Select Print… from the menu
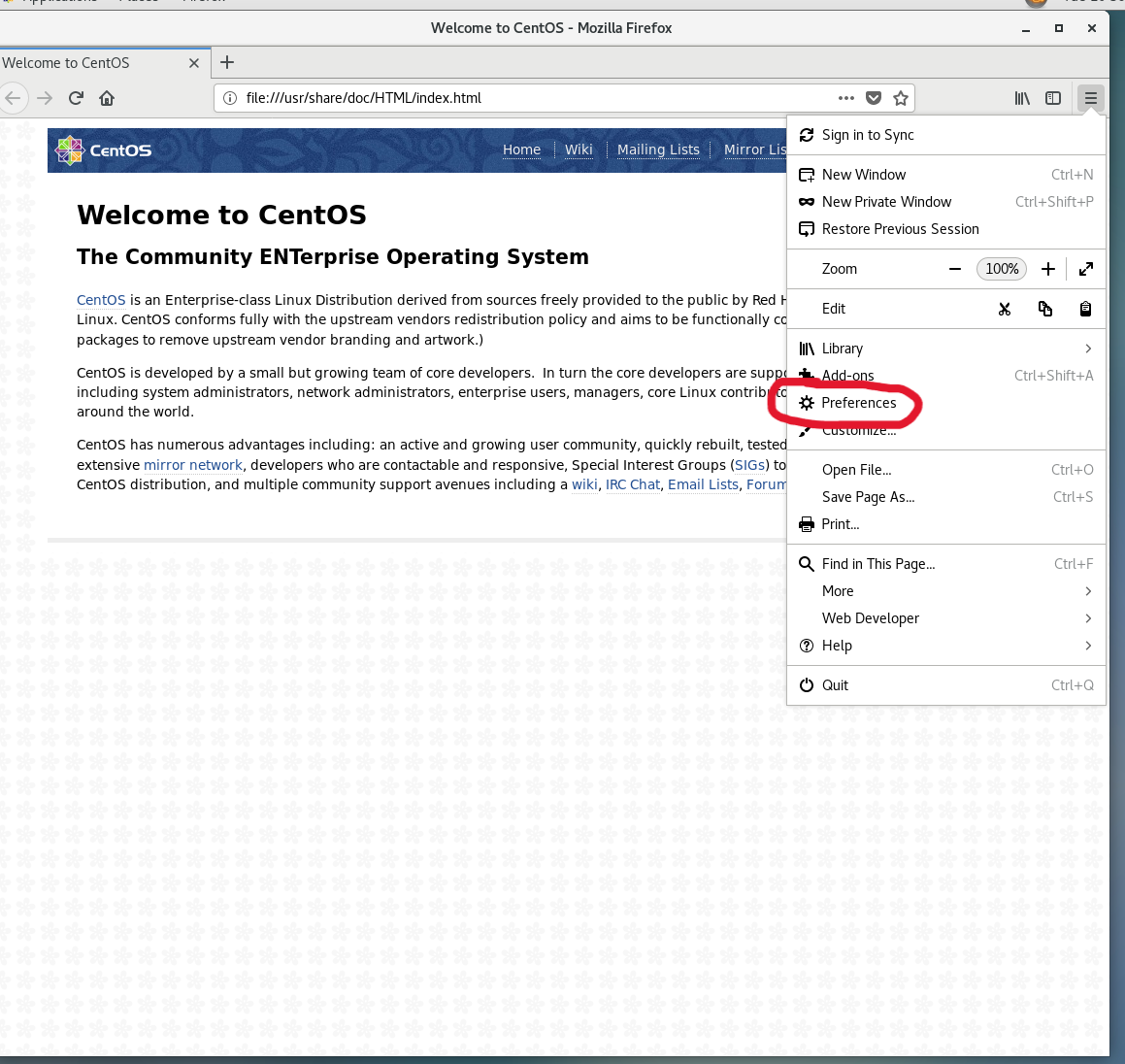1125x1064 pixels. pos(945,524)
